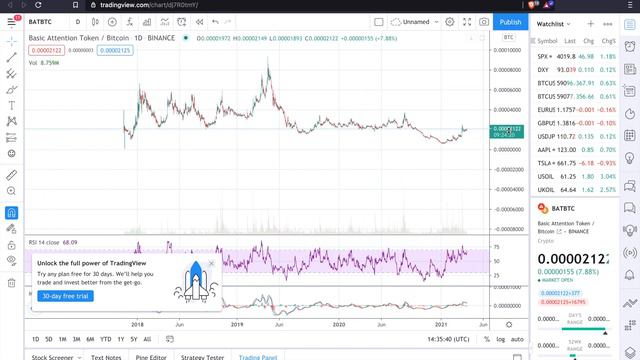Open the main hamburger menu
This screenshot has height=360, width=640.
point(11,22)
